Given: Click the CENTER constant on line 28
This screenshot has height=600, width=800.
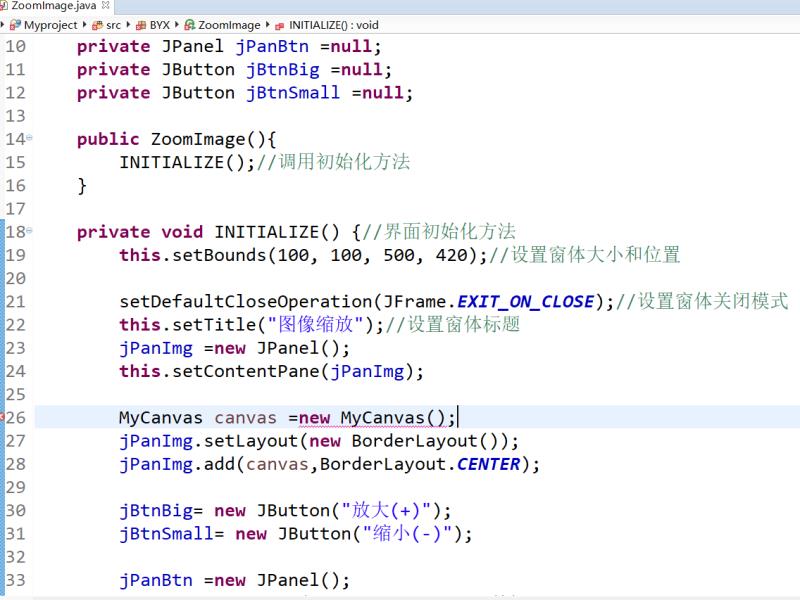Looking at the screenshot, I should click(488, 464).
